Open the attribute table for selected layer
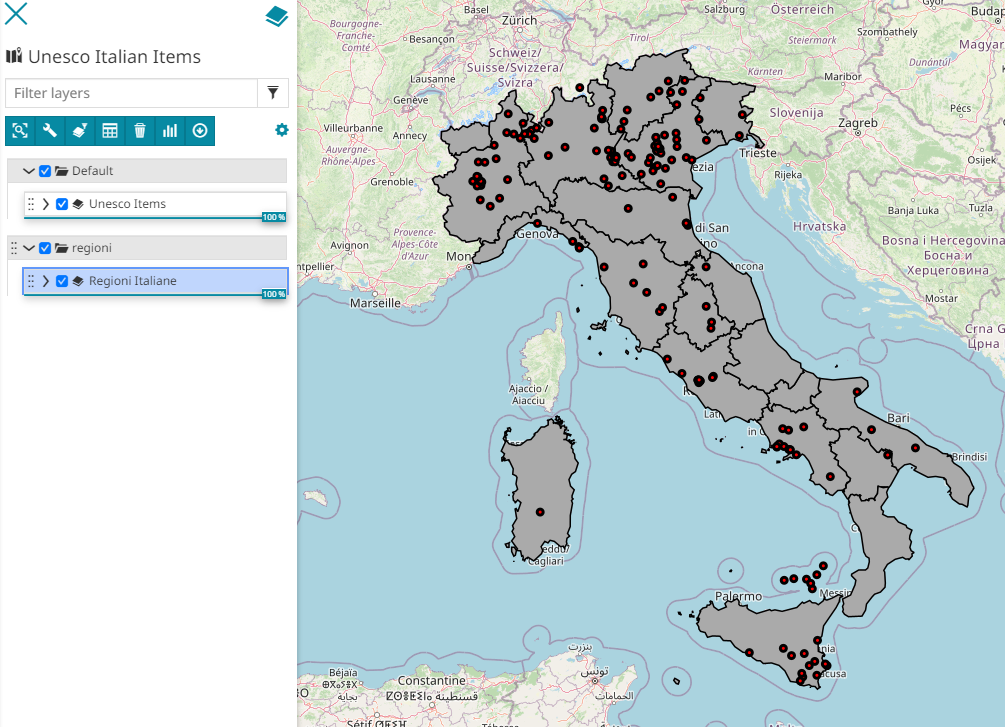1005x727 pixels. pos(110,130)
